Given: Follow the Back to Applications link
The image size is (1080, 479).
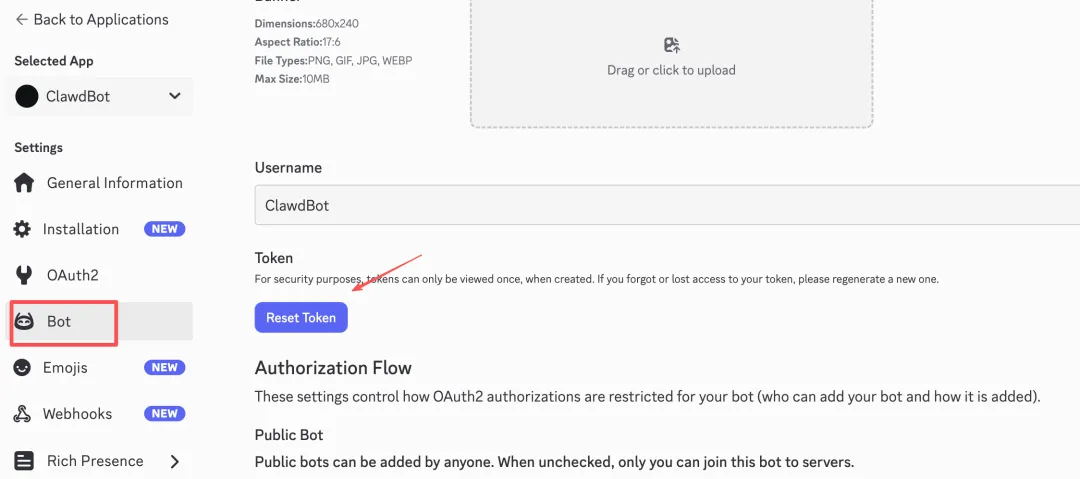Looking at the screenshot, I should 100,19.
